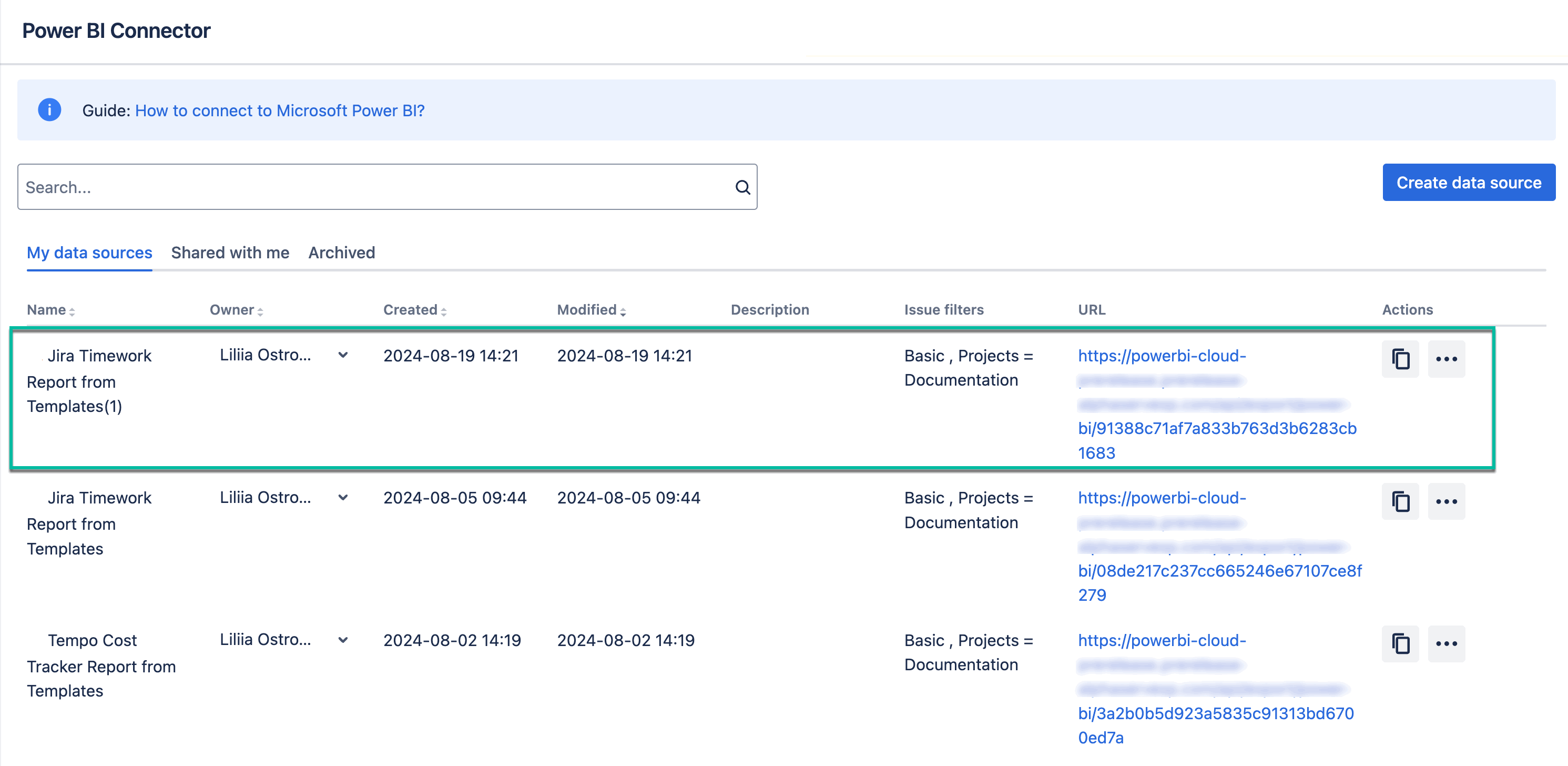The height and width of the screenshot is (766, 1568).
Task: Focus the Search input field
Action: (x=374, y=187)
